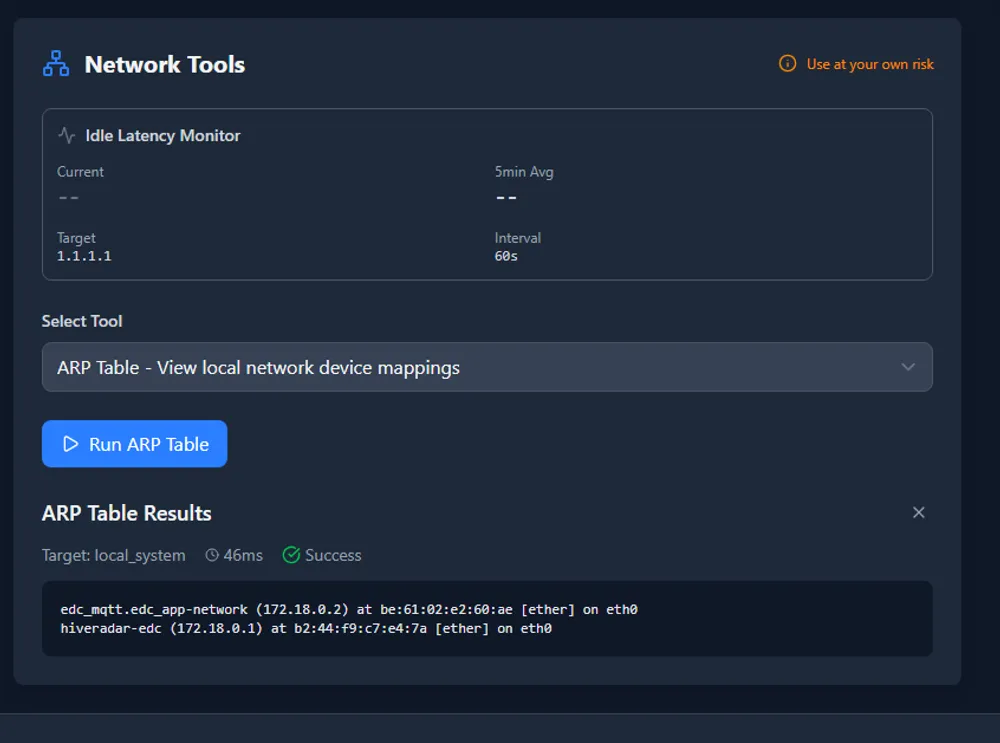Switch to the ARP Table Results section
The height and width of the screenshot is (743, 1000).
[127, 513]
